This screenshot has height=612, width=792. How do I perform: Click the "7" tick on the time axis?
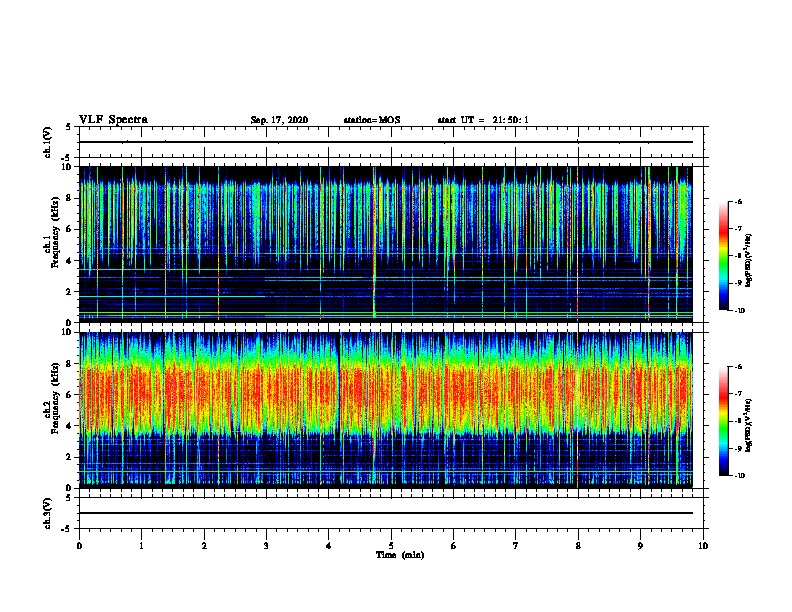pyautogui.click(x=516, y=546)
